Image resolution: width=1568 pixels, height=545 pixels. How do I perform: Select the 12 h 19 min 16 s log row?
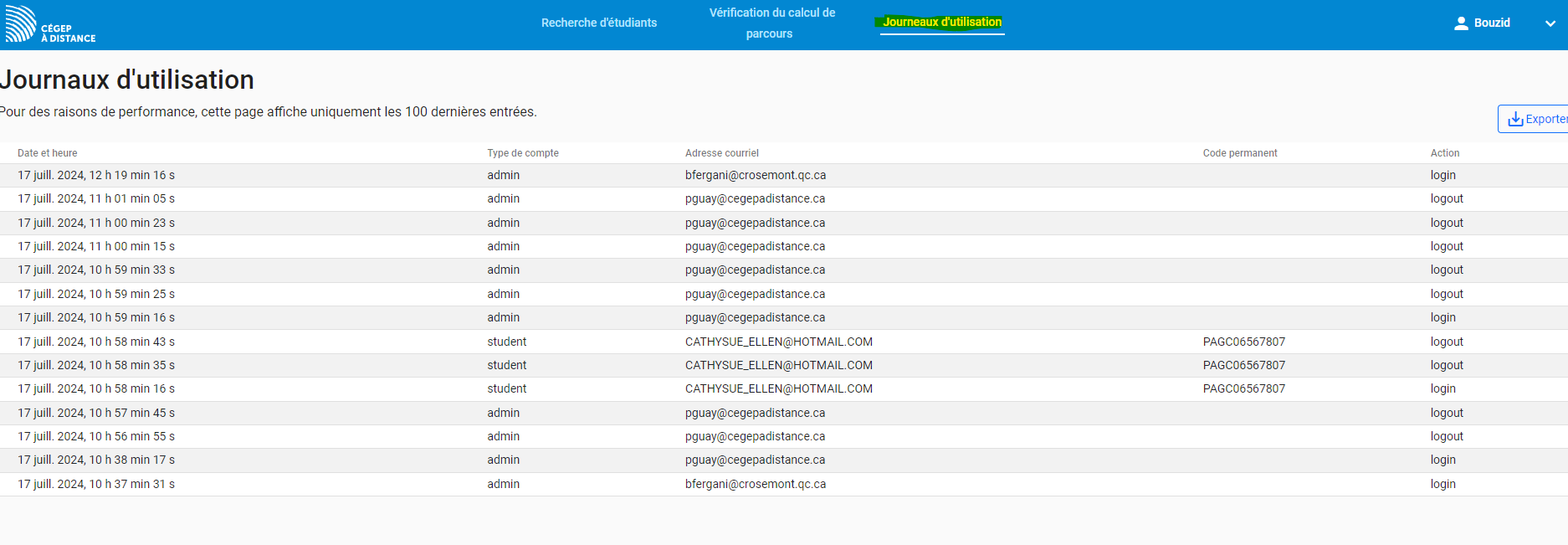[96, 175]
